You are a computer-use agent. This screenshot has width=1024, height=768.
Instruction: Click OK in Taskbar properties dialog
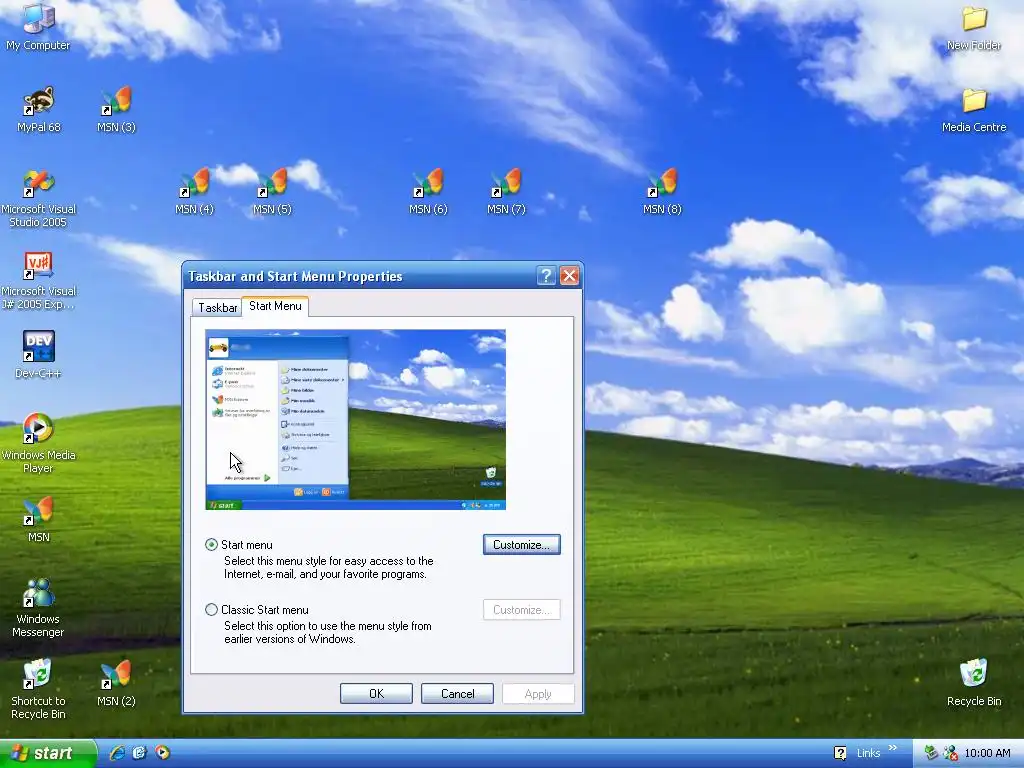pos(376,694)
